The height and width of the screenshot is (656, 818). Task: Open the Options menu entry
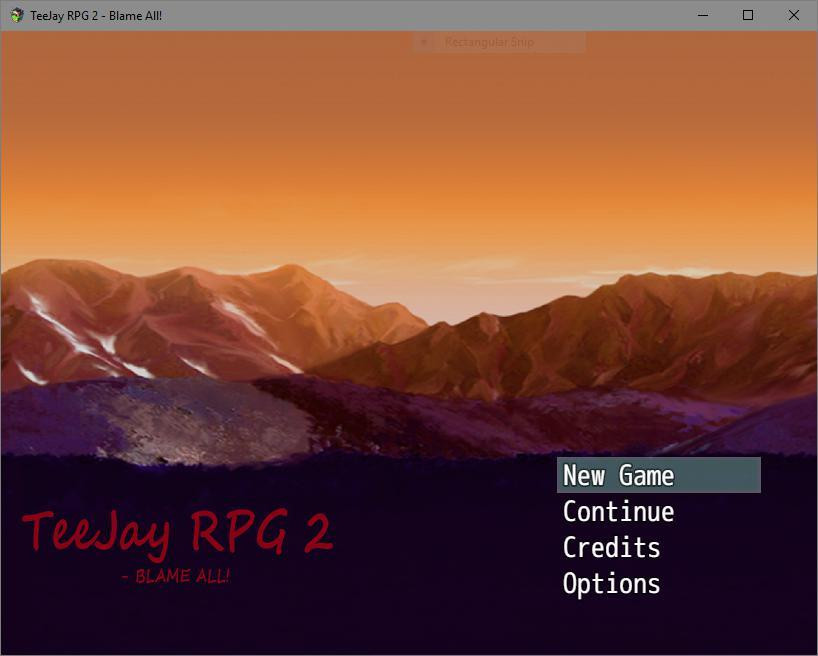(x=611, y=583)
